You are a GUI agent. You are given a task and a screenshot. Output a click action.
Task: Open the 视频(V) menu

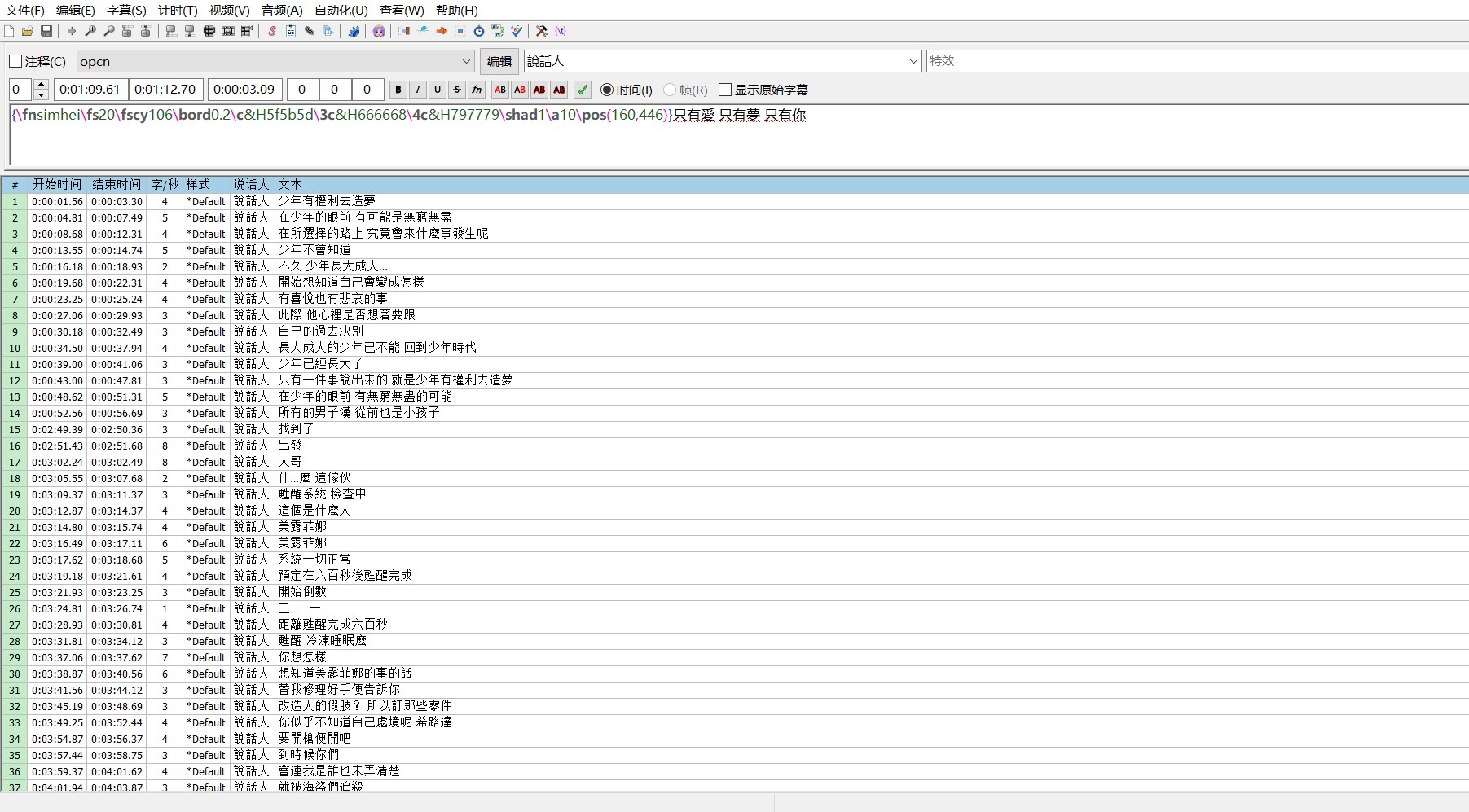(229, 11)
